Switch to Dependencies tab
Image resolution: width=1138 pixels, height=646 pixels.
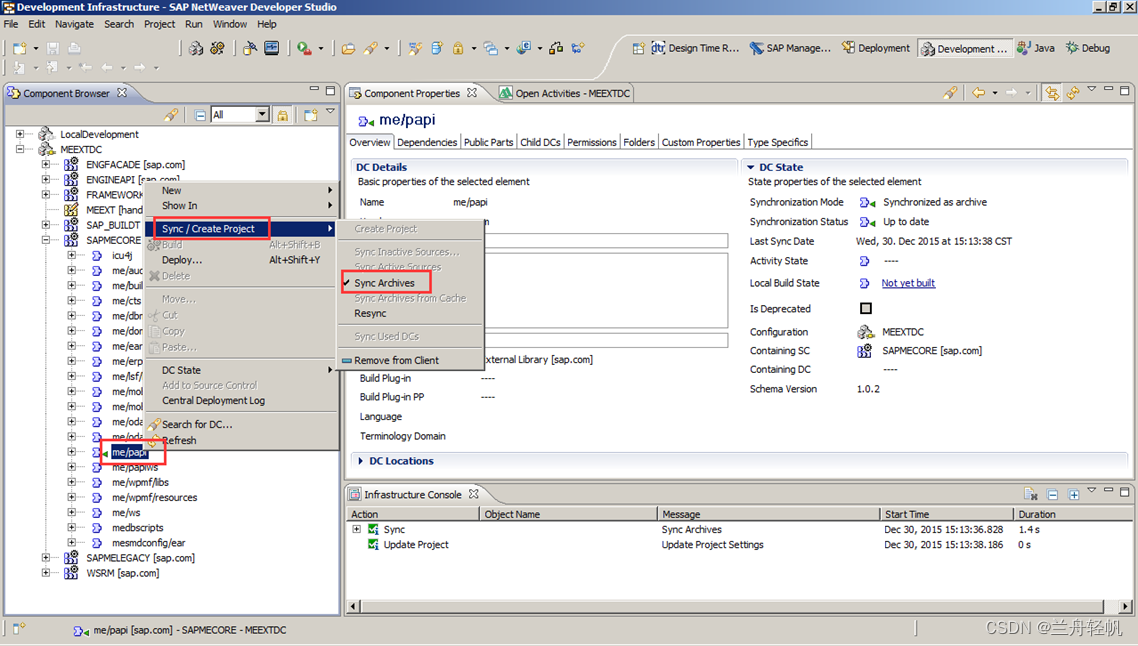point(427,142)
